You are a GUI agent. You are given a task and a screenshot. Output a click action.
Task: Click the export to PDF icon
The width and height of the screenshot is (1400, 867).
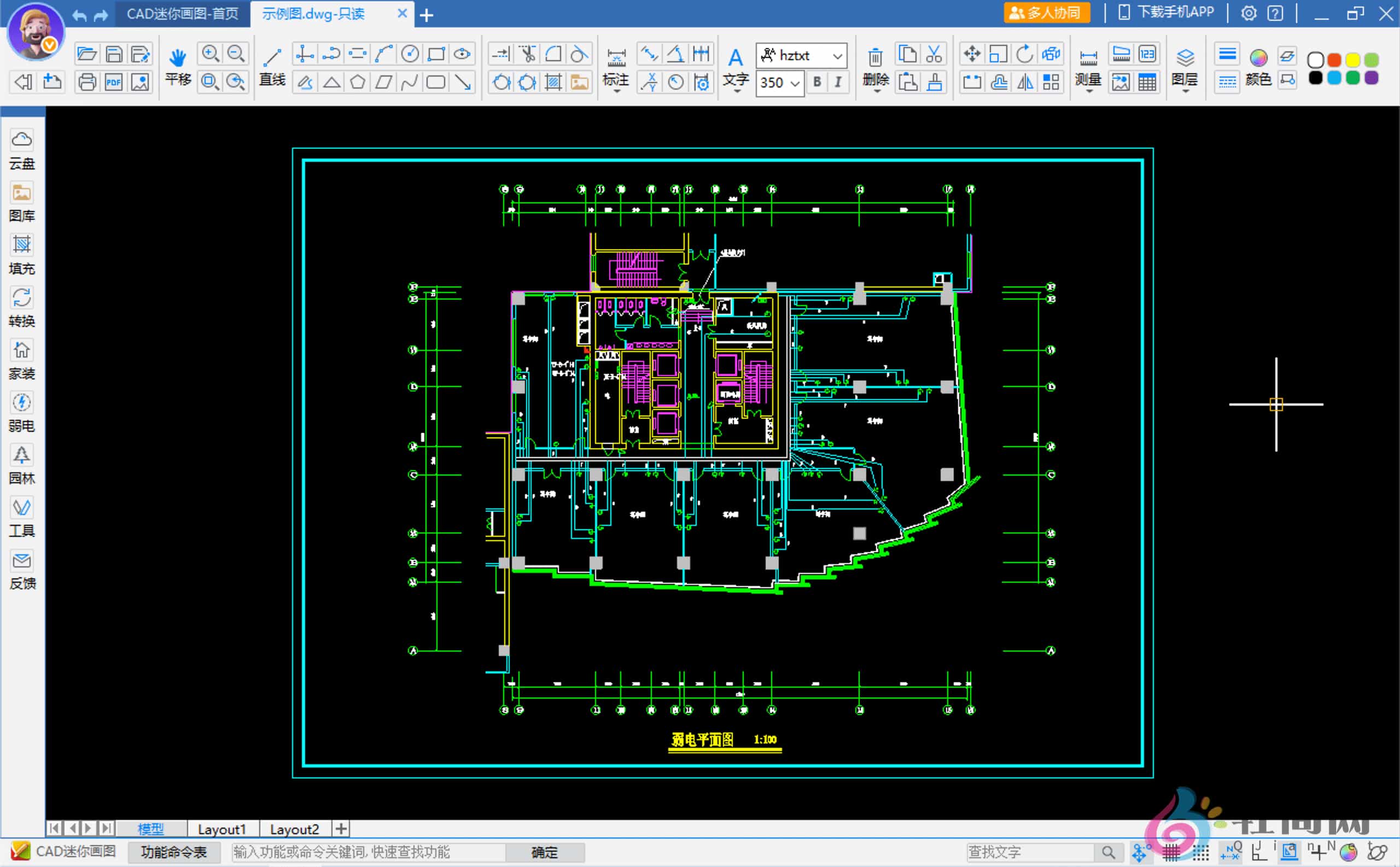pos(114,83)
